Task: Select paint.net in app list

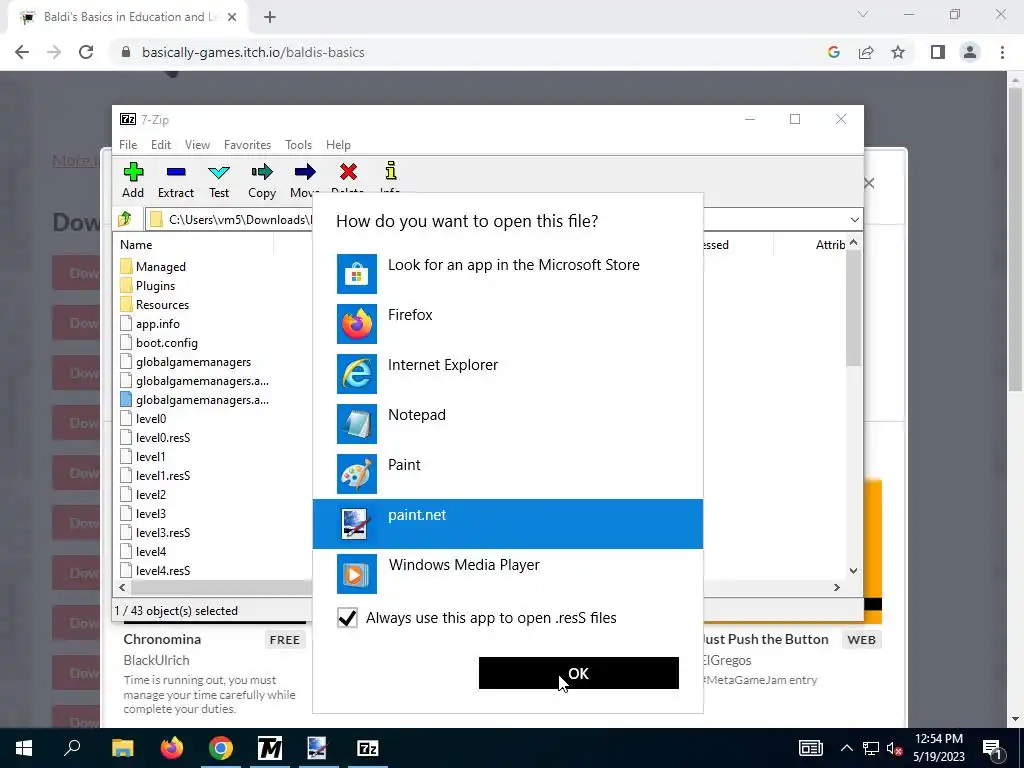Action: (508, 524)
